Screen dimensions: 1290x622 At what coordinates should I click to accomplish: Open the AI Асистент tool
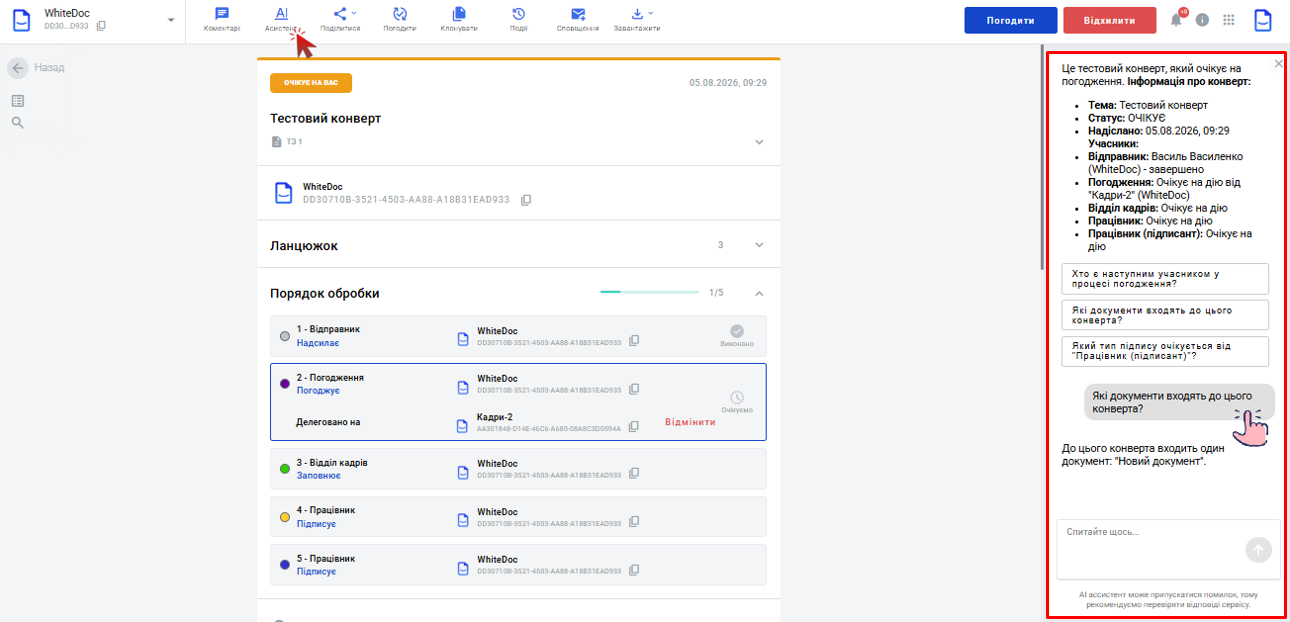281,20
